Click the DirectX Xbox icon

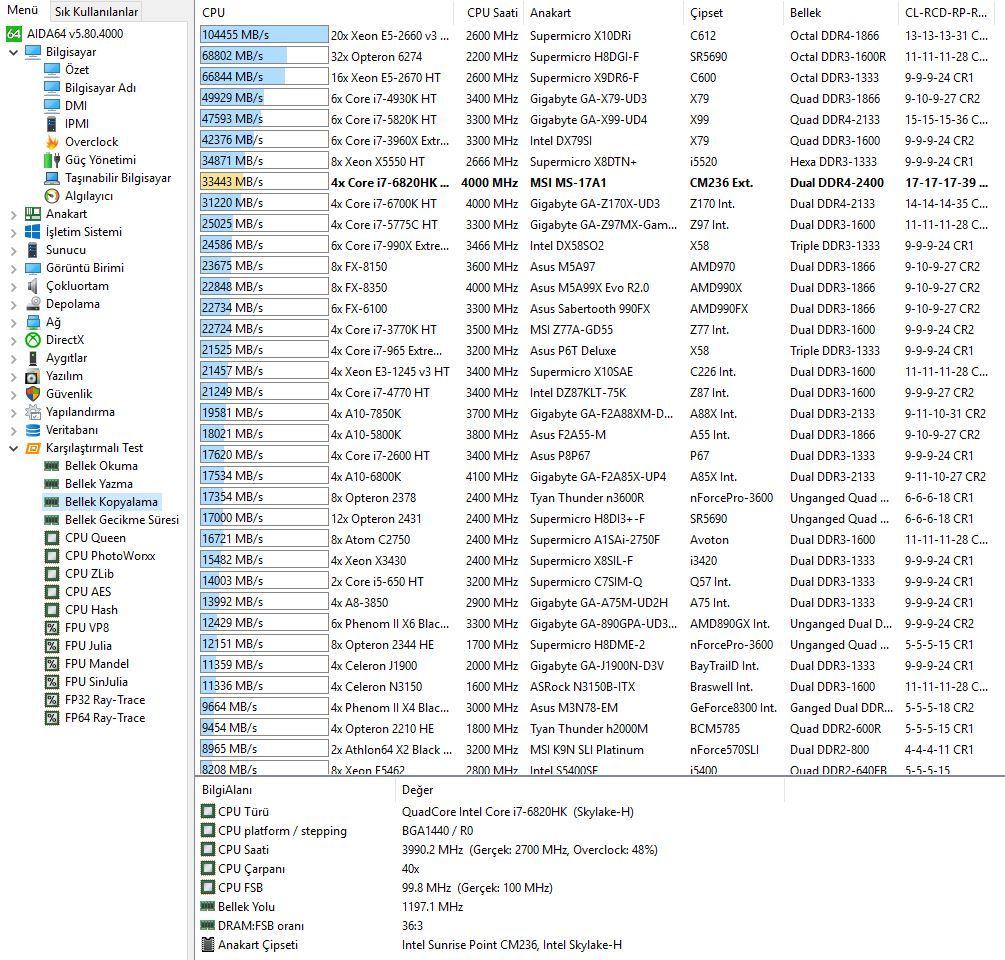coord(33,340)
